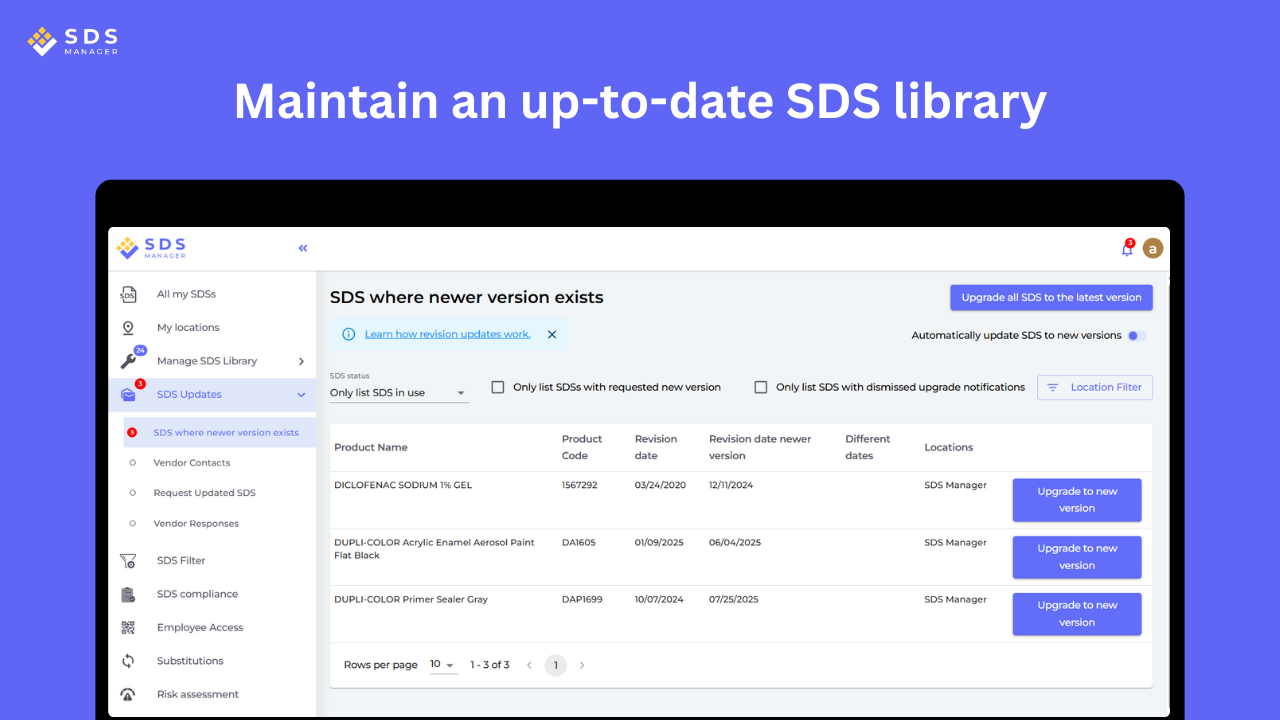
Task: Select page 1 in pagination
Action: pyautogui.click(x=556, y=665)
